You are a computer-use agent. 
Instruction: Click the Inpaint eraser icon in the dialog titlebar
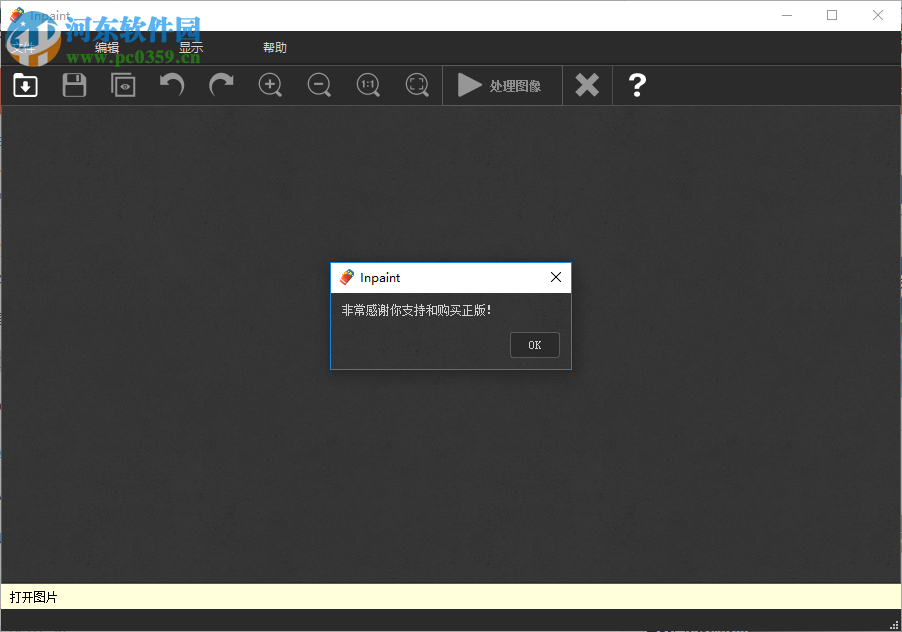point(347,277)
